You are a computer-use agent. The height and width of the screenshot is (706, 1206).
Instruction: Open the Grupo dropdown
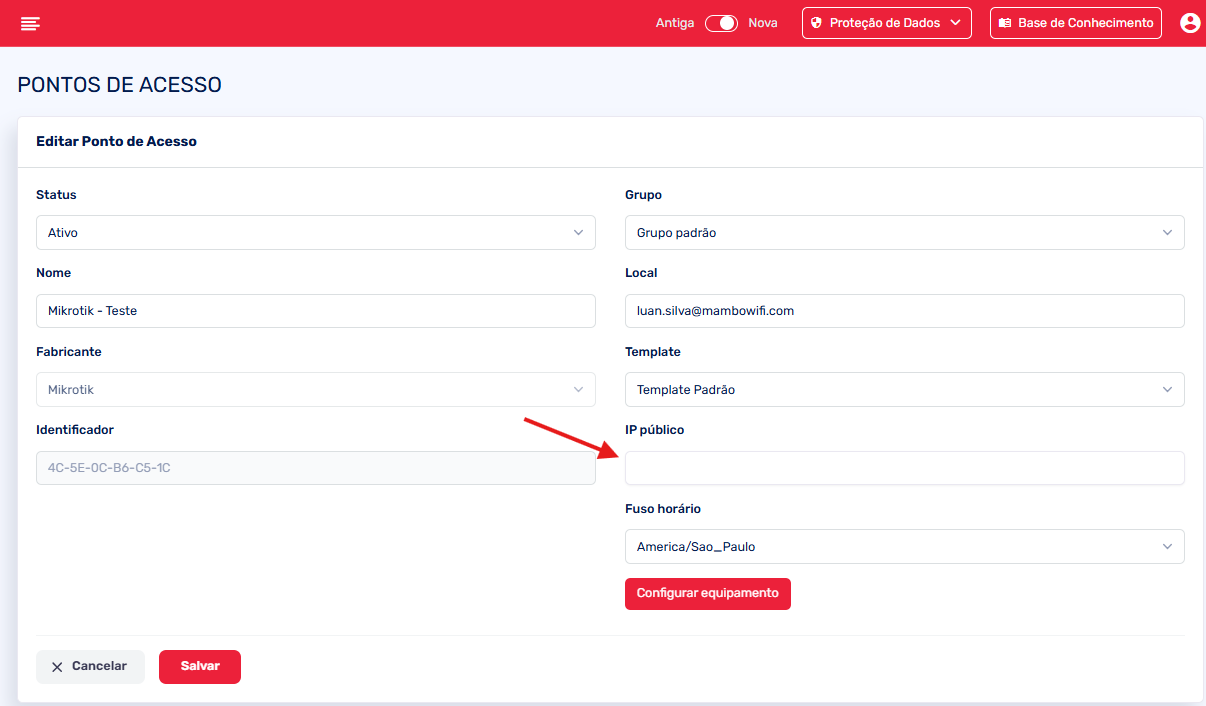904,233
